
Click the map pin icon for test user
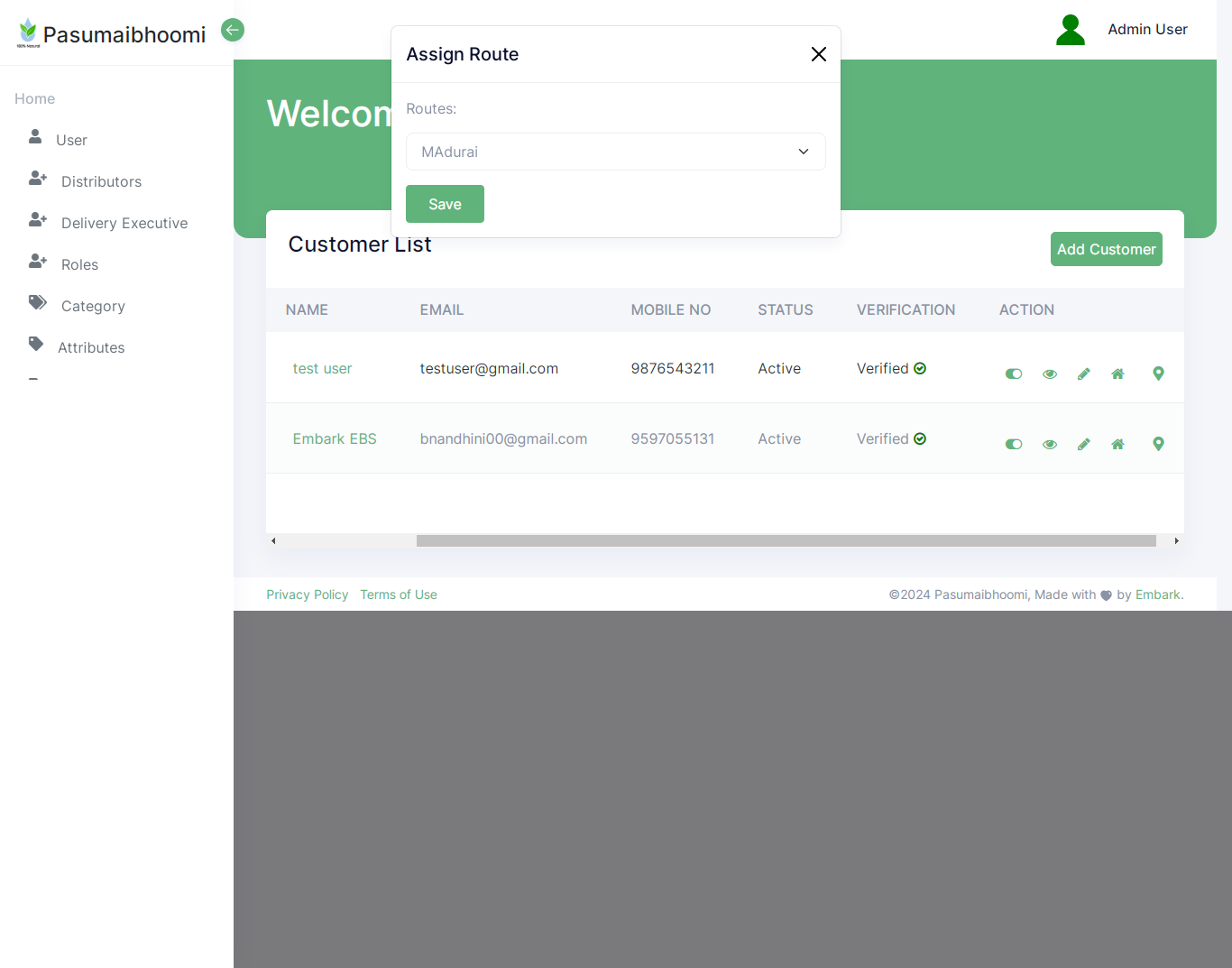coord(1158,373)
